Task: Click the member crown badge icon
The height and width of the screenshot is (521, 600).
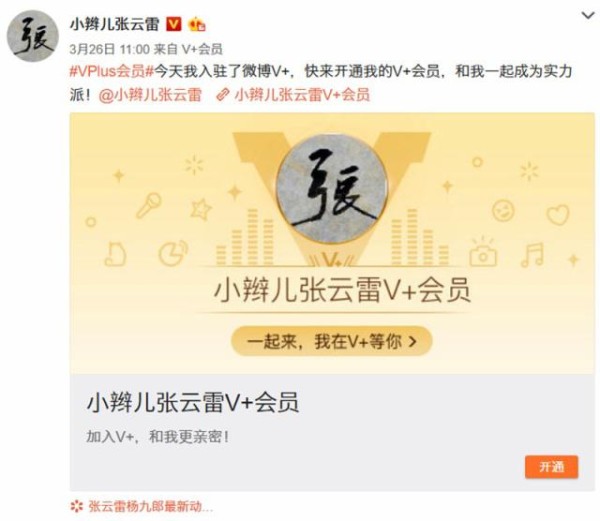Action: pos(197,25)
